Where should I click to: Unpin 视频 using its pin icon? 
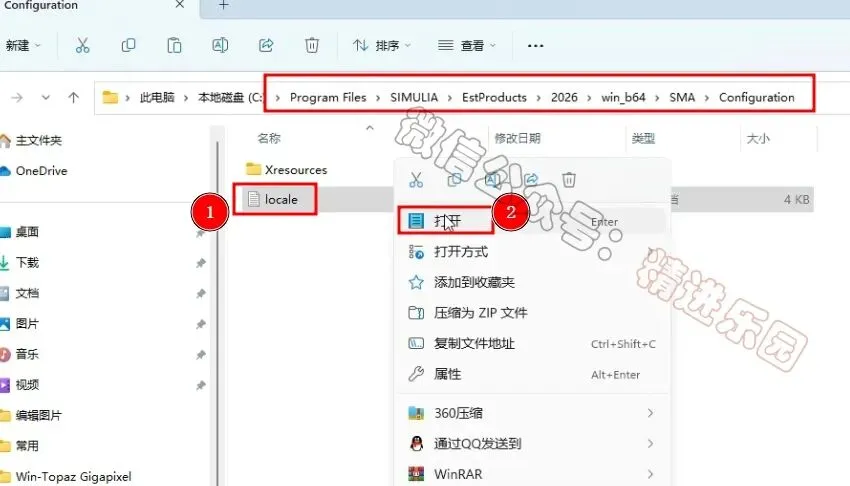tap(201, 385)
